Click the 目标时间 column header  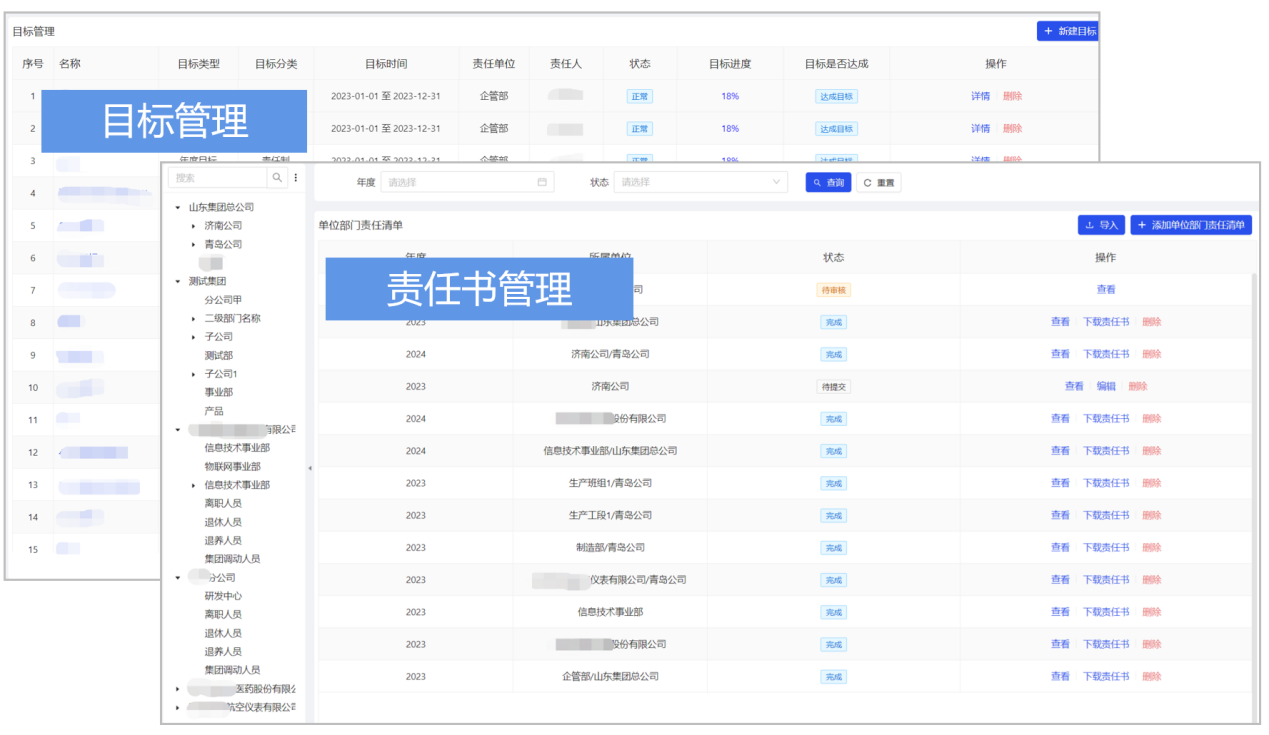[x=386, y=64]
